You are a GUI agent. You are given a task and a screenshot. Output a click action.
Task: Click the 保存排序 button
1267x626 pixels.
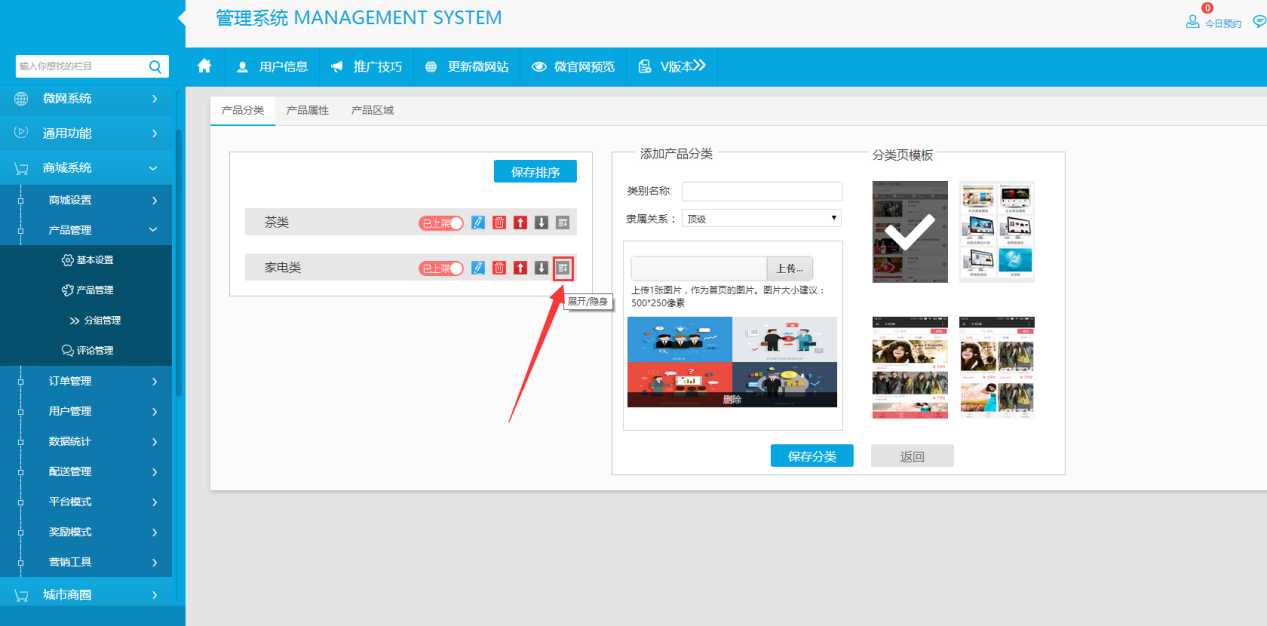tap(535, 172)
